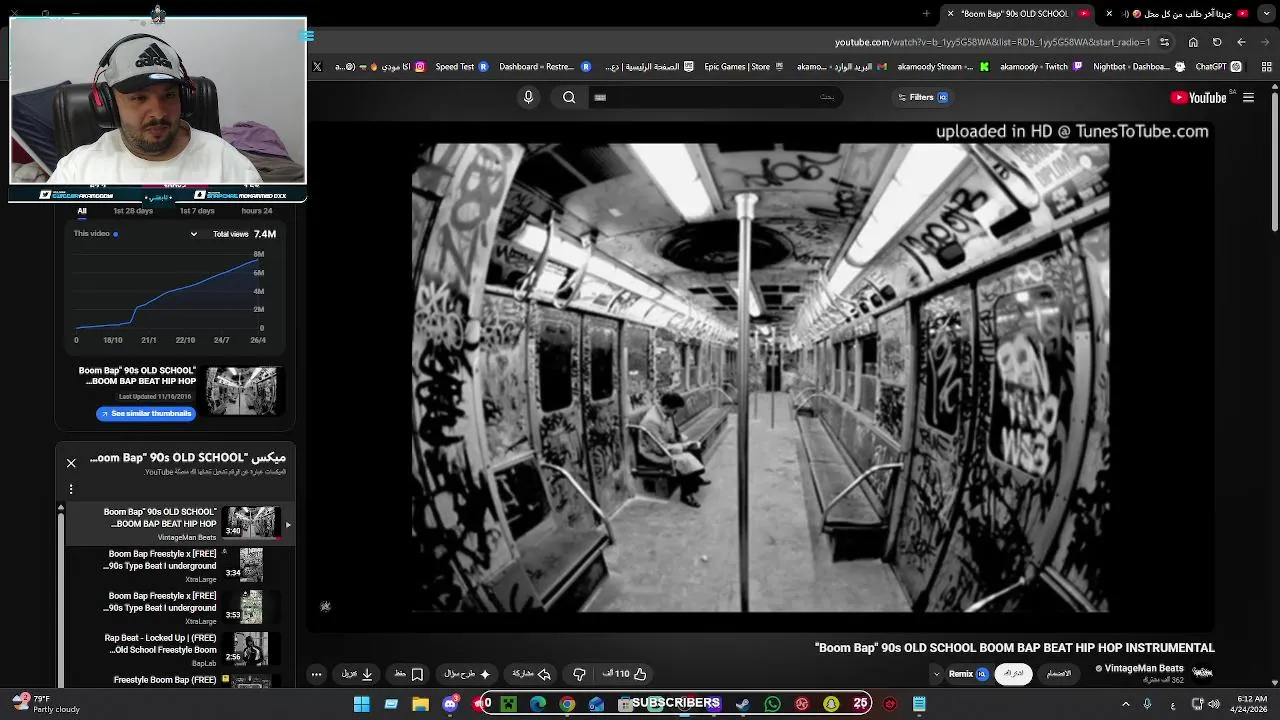
Task: Close the mix playlist panel
Action: (71, 463)
